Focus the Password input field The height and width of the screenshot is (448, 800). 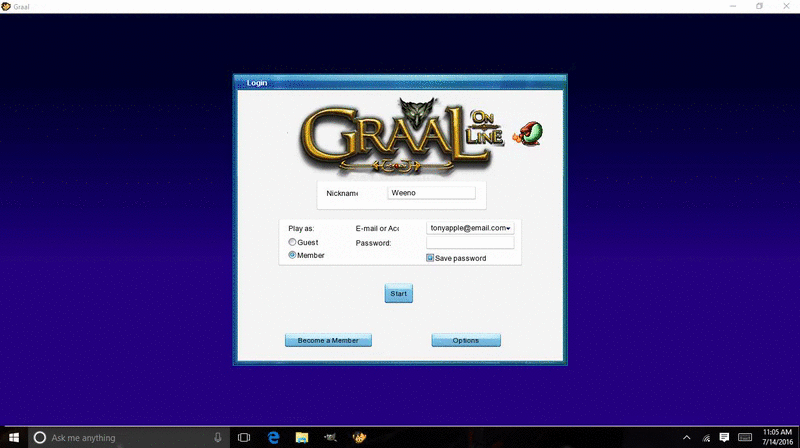[470, 243]
